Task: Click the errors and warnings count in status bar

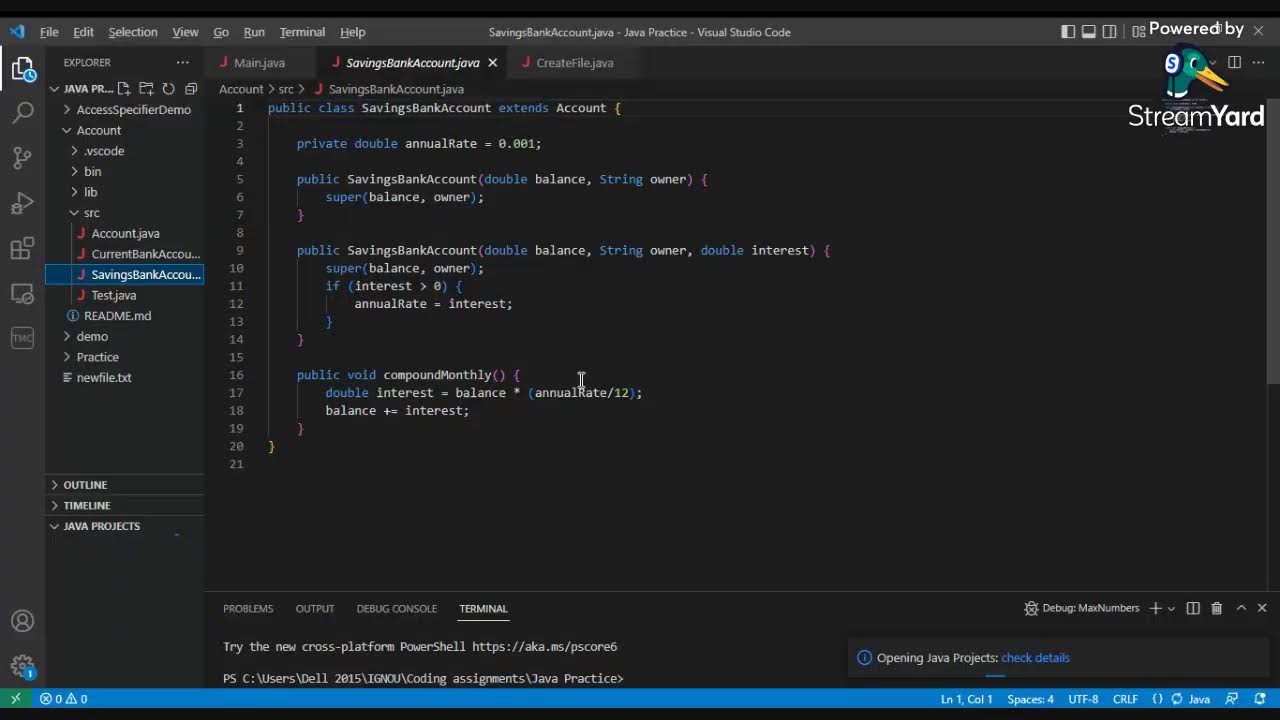Action: 64,699
